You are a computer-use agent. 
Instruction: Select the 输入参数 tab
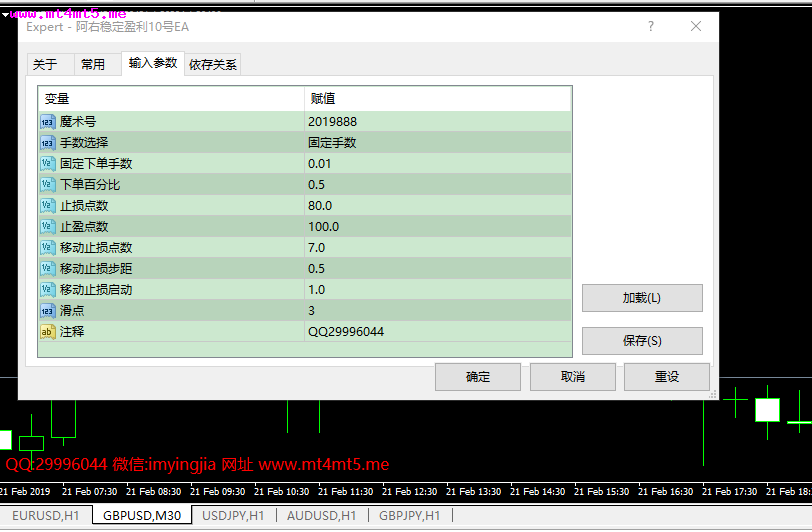[153, 63]
